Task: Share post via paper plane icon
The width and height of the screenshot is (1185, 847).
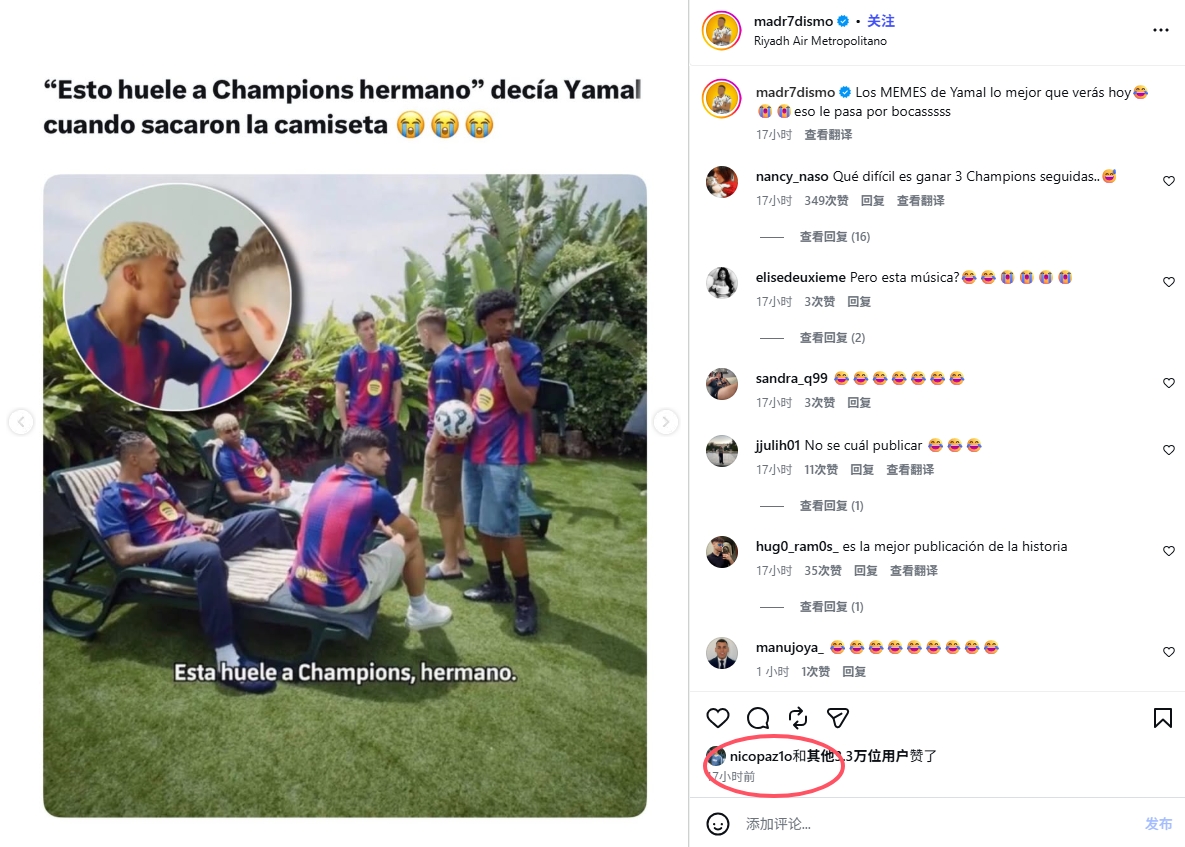Action: 838,718
